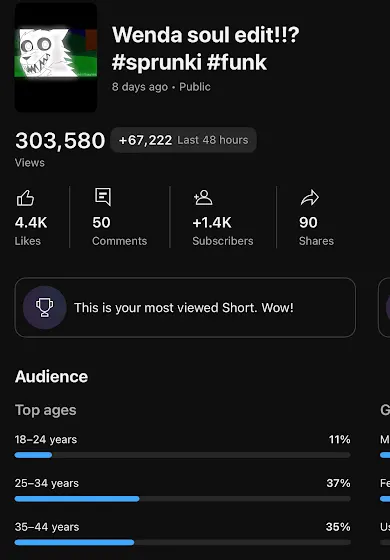Image resolution: width=390 pixels, height=560 pixels.
Task: Click the thumbs-up Likes icon
Action: pyautogui.click(x=25, y=198)
